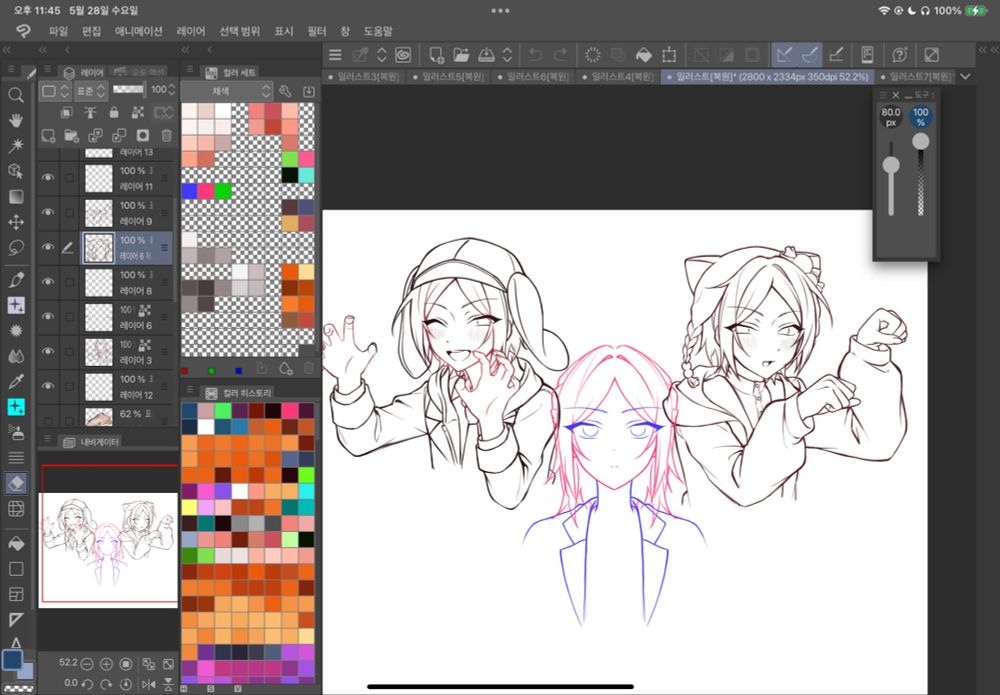
Task: Hide layer 레이어 9 with eye icon
Action: [x=48, y=212]
